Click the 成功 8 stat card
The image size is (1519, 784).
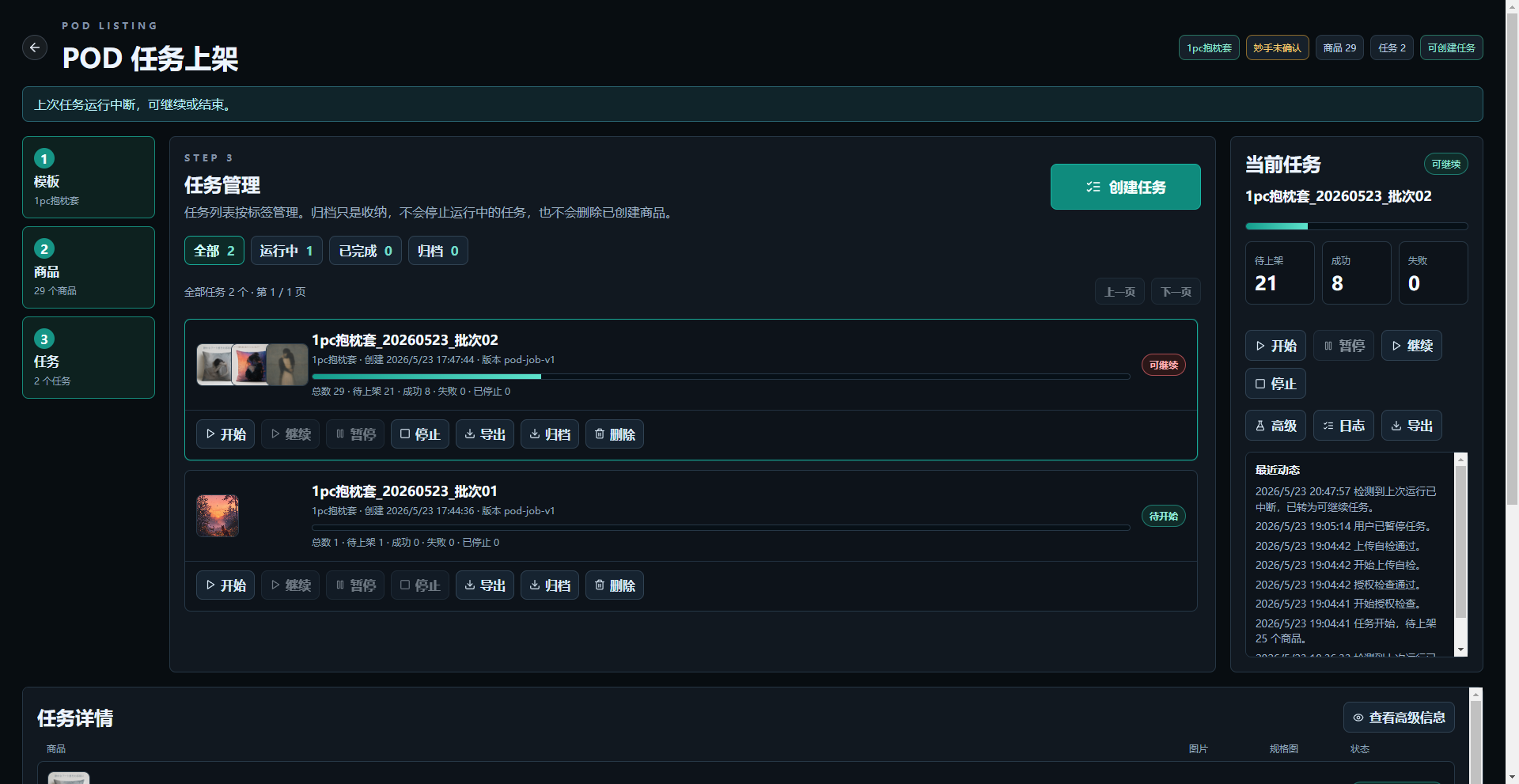pos(1357,273)
